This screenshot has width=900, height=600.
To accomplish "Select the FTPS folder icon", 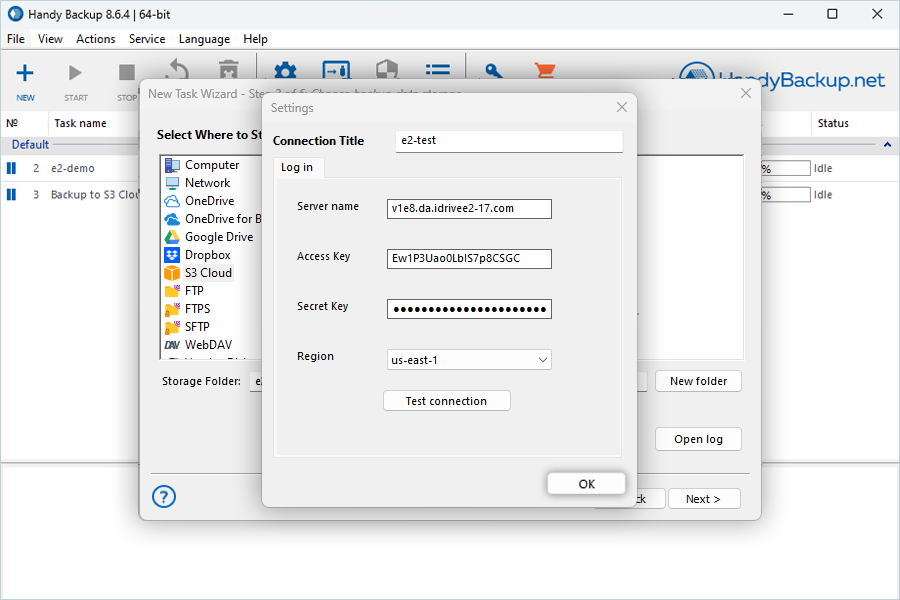I will point(172,309).
